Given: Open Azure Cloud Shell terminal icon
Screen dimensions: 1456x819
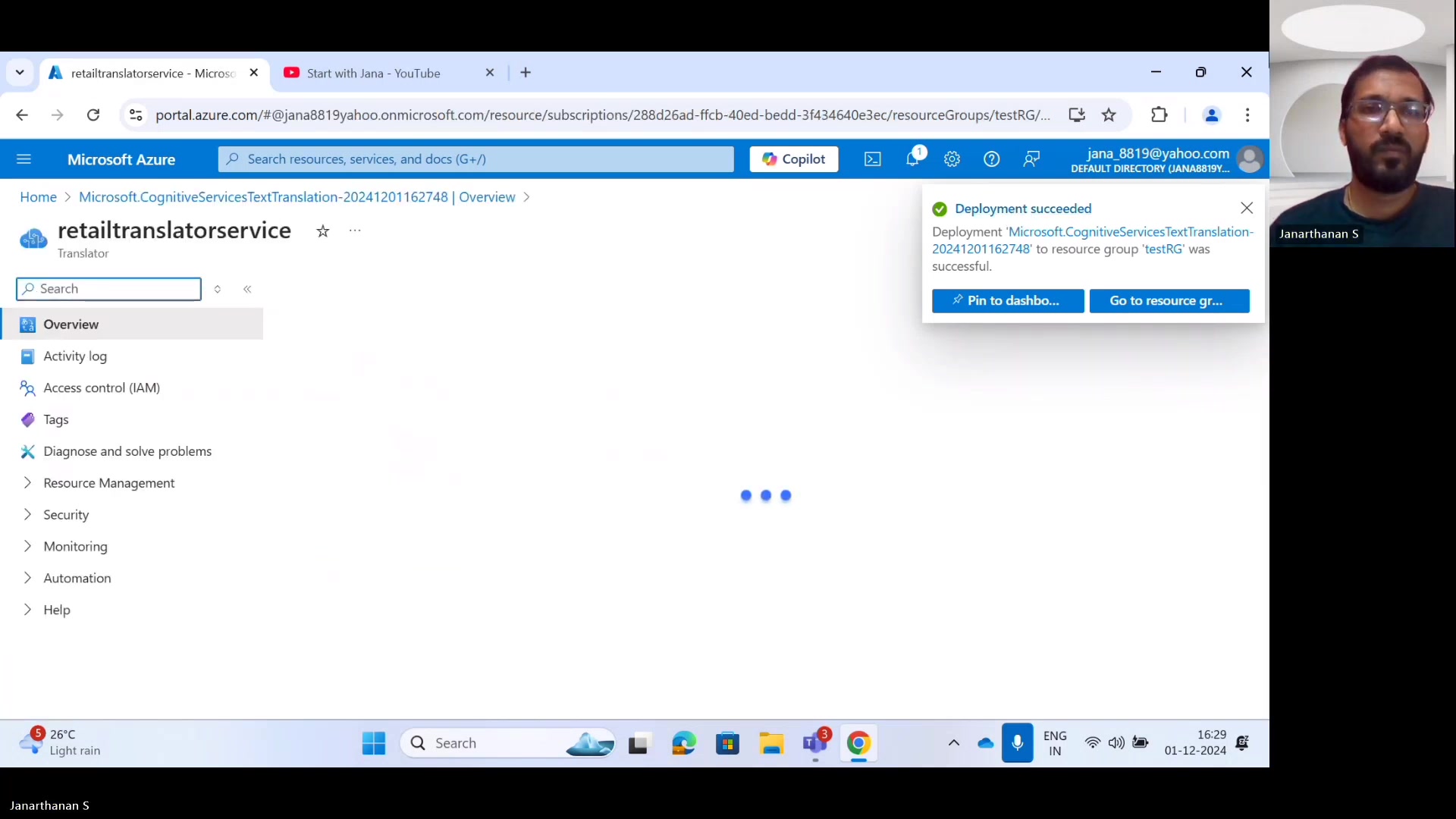Looking at the screenshot, I should [872, 159].
